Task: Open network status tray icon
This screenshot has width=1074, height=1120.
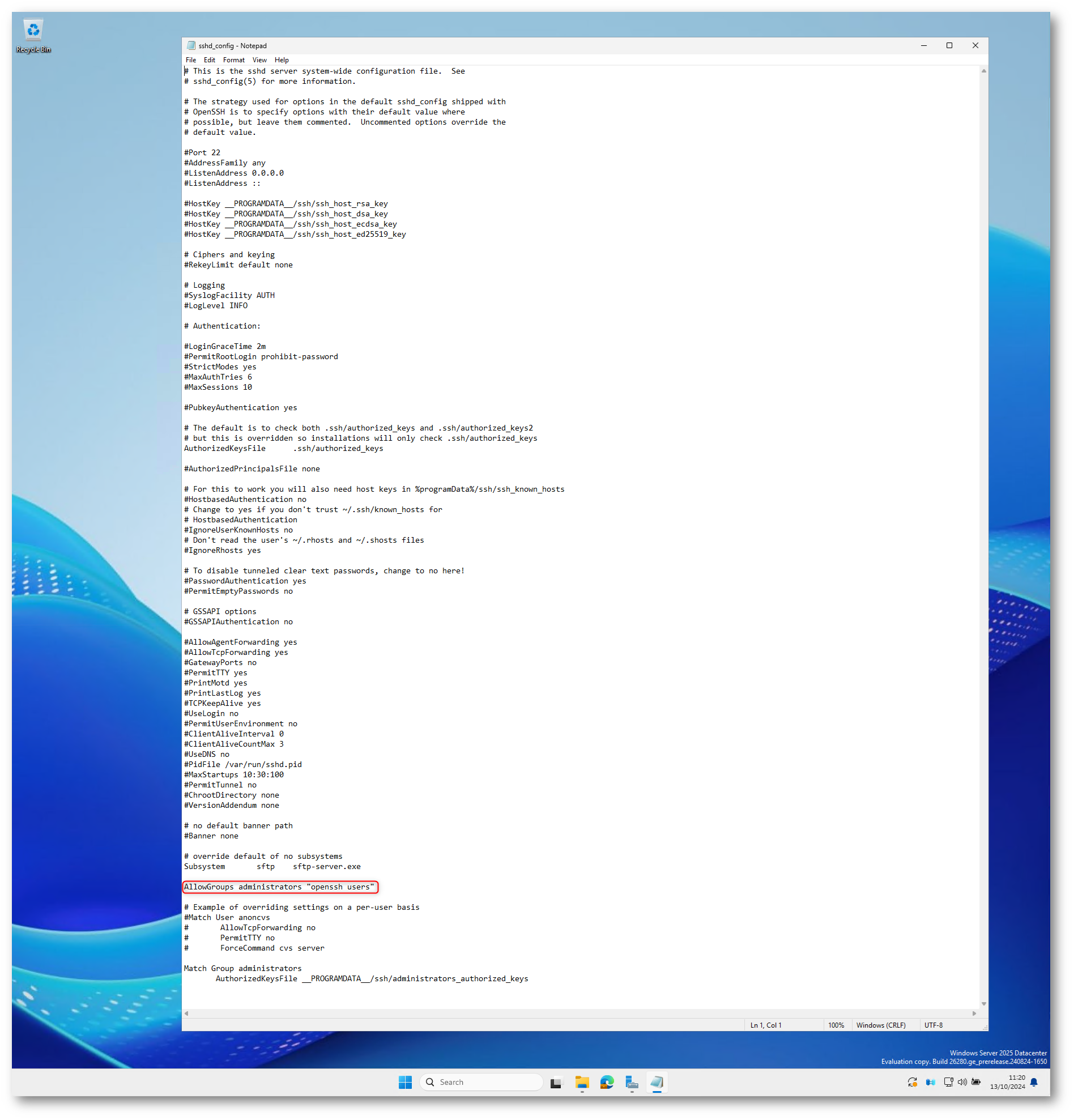Action: click(948, 1082)
